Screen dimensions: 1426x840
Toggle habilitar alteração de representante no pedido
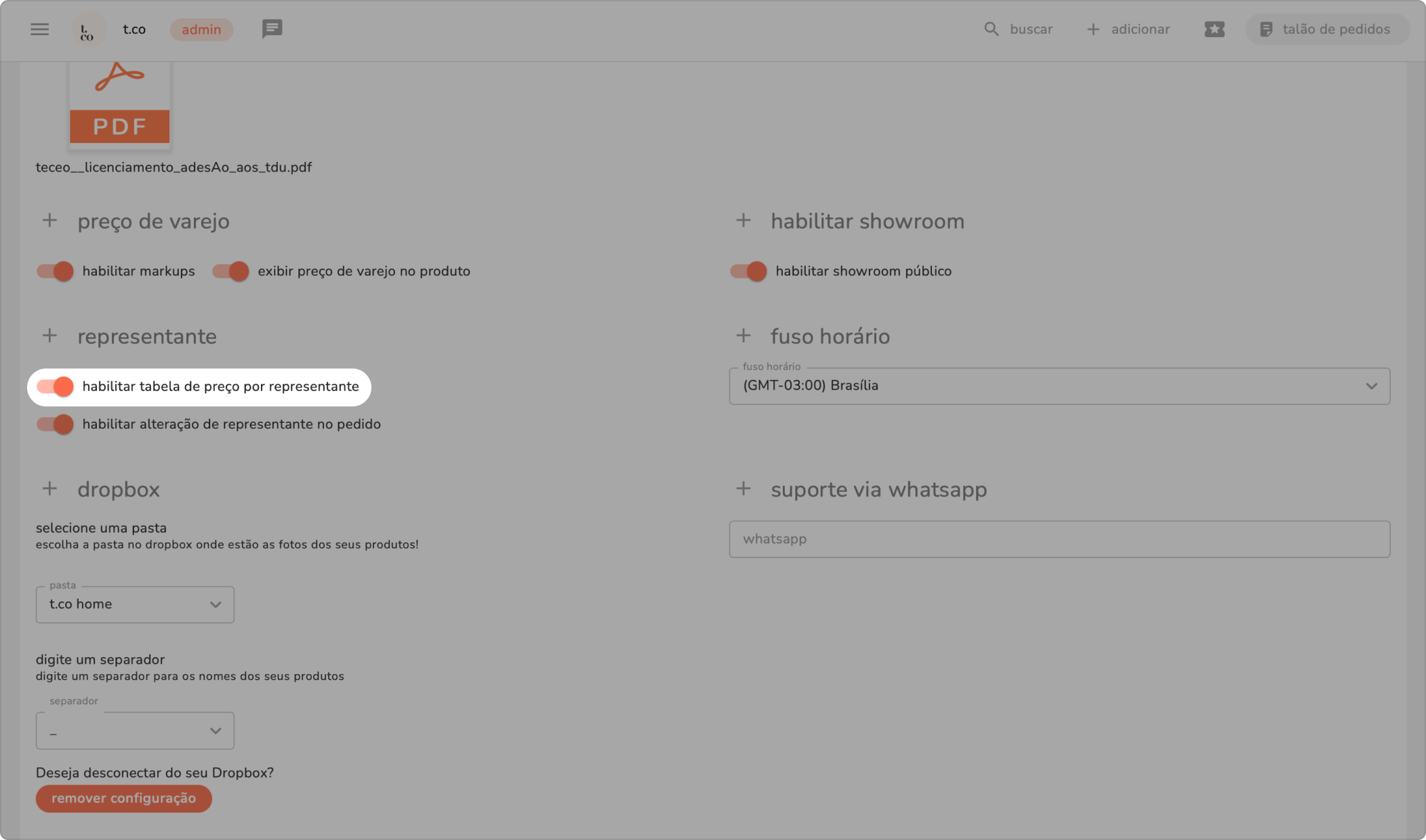tap(56, 424)
